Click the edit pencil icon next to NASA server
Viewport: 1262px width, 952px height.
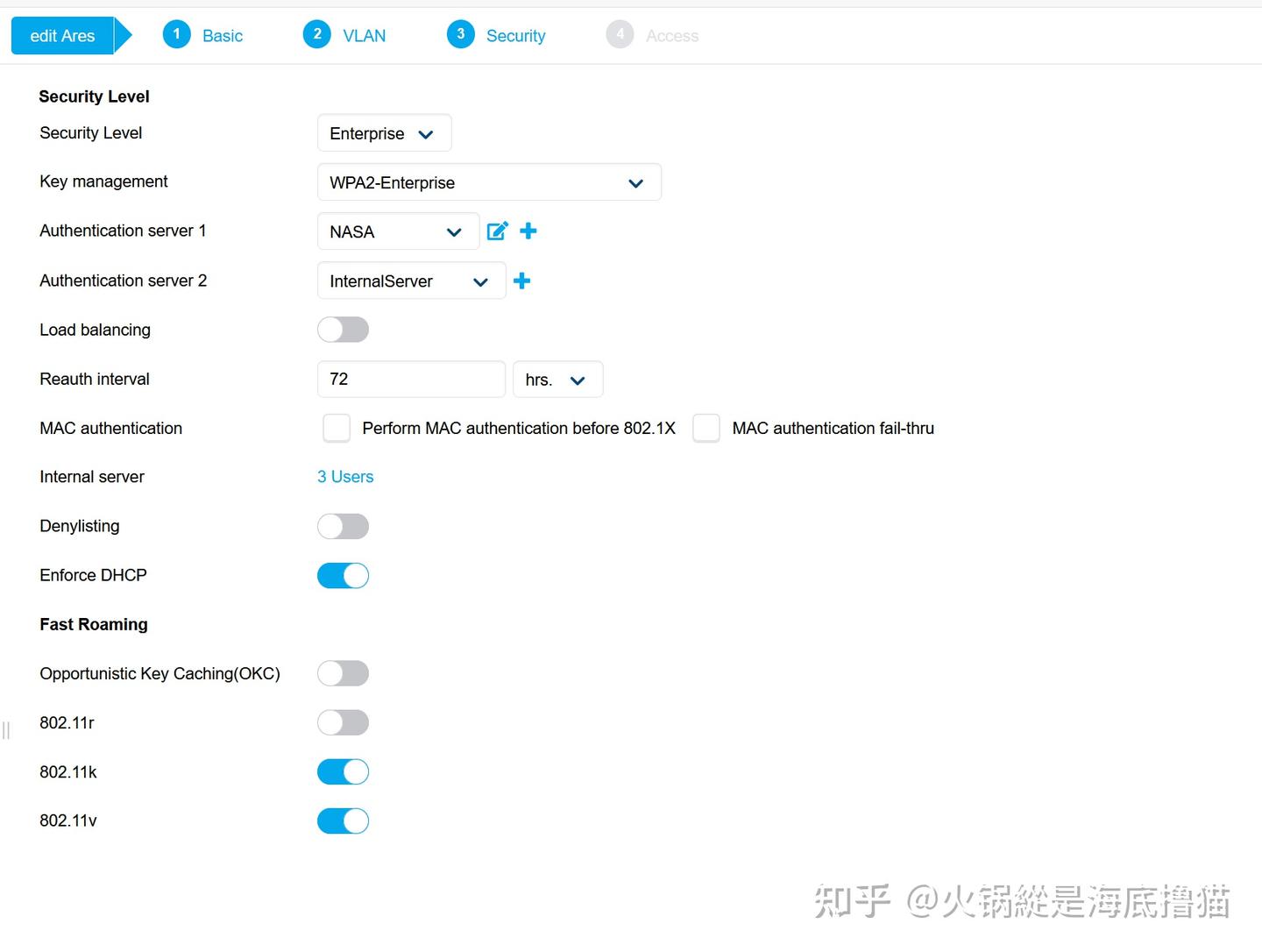pos(497,231)
